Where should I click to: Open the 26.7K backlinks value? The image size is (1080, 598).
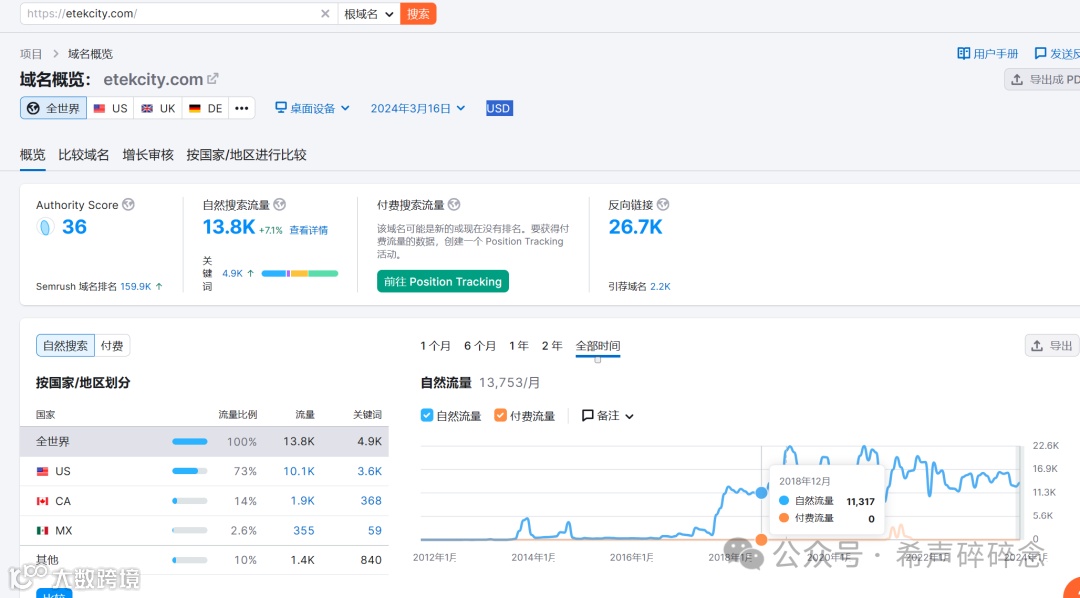tap(635, 227)
